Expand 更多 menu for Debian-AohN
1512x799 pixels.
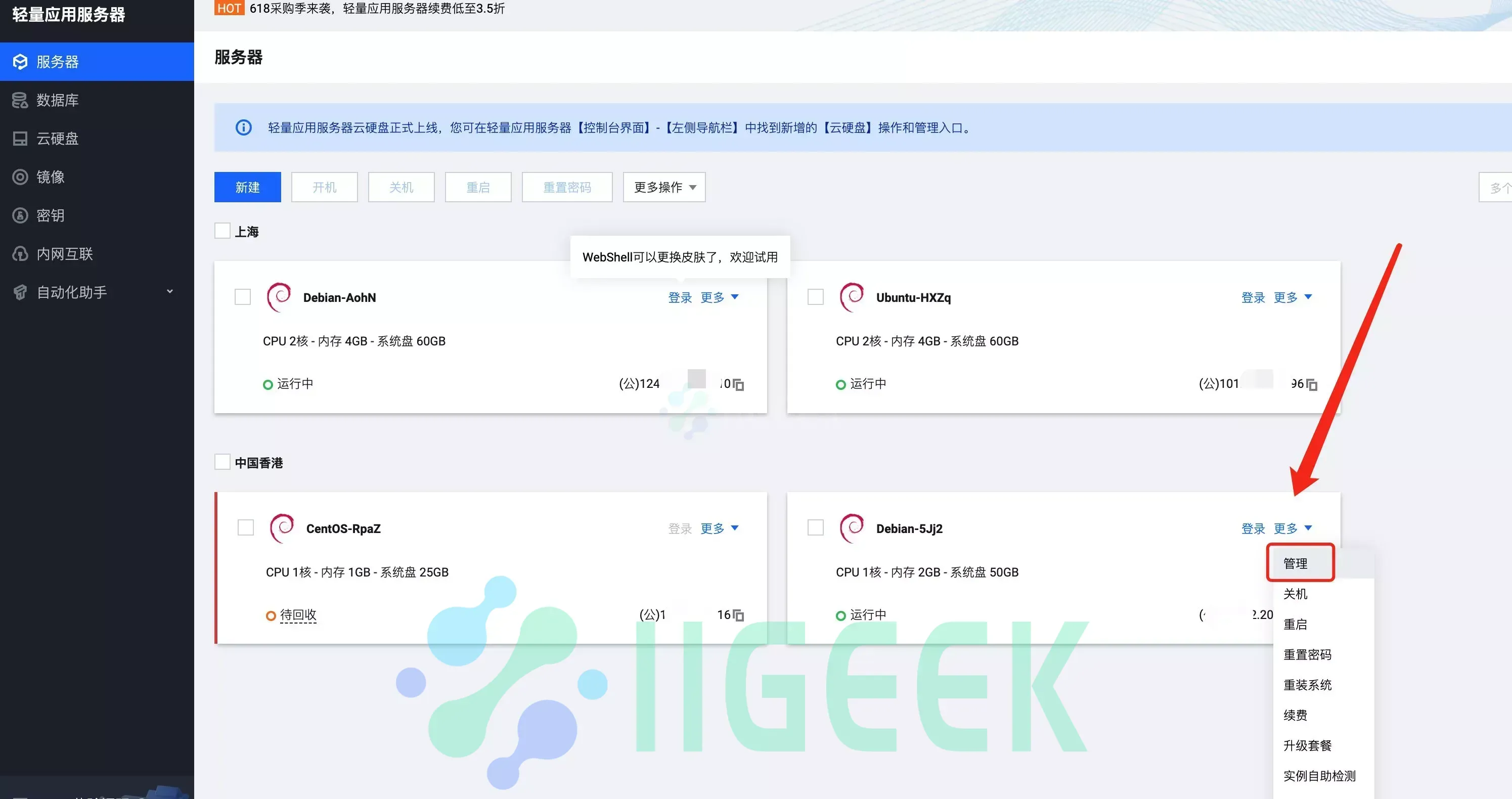(719, 298)
